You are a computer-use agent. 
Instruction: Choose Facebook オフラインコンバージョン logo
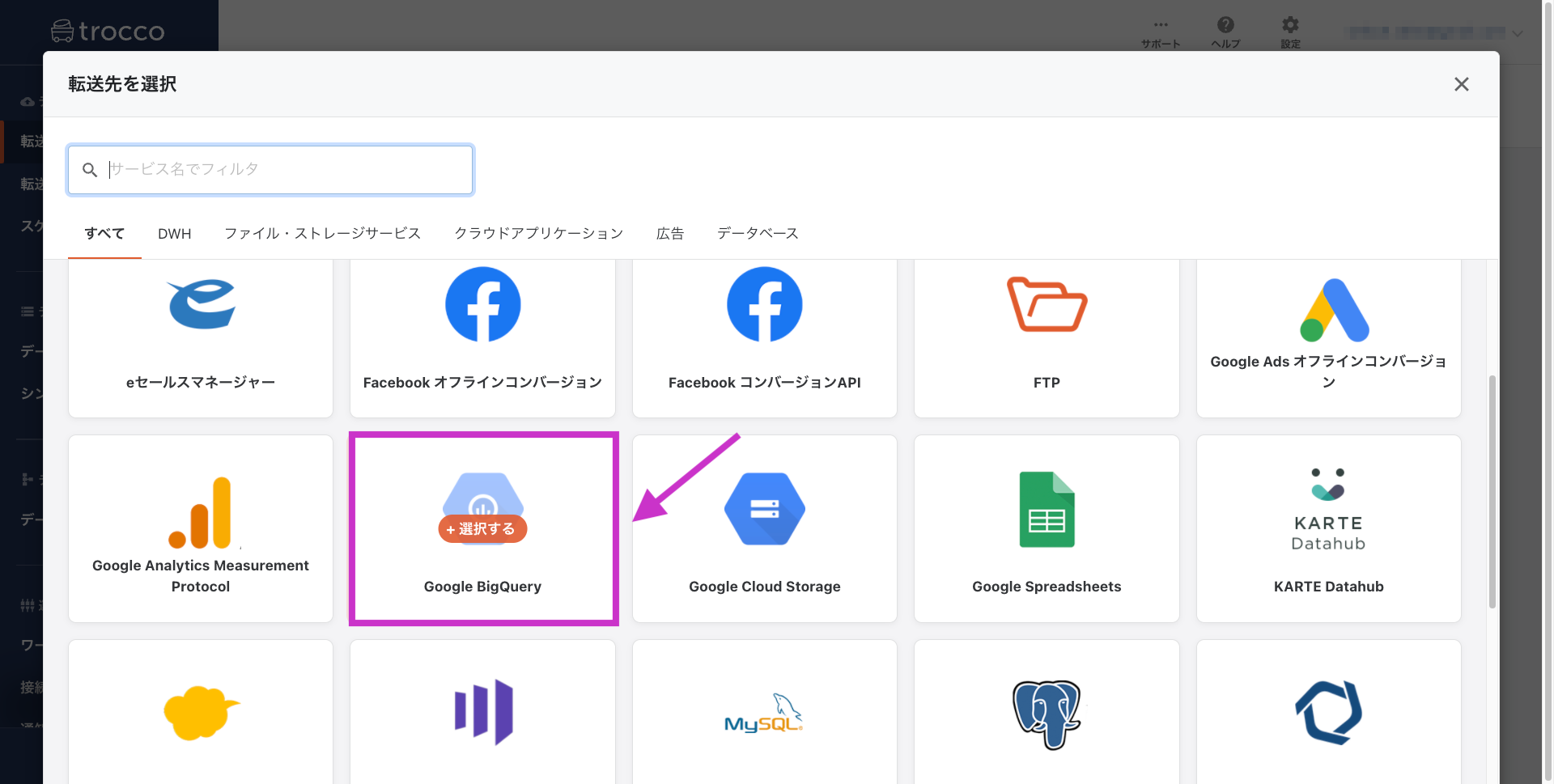[x=482, y=304]
